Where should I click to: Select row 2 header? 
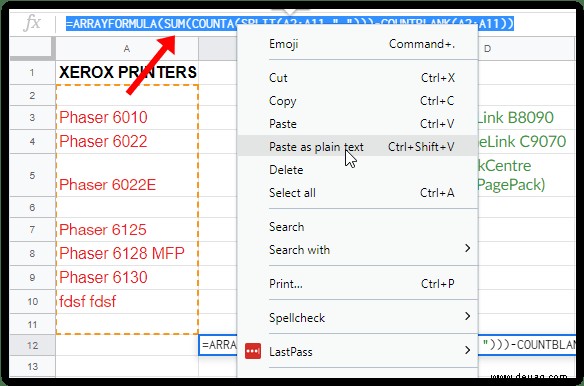click(33, 95)
